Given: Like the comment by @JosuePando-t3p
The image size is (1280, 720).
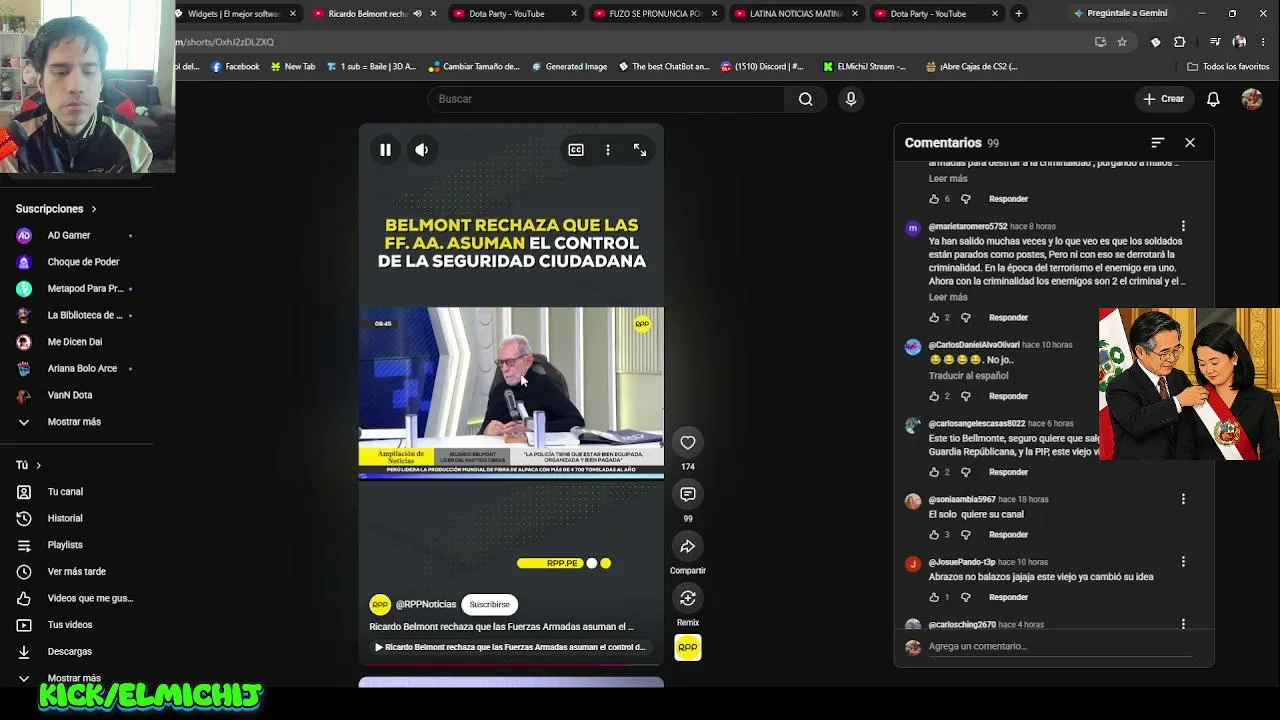Looking at the screenshot, I should coord(934,597).
